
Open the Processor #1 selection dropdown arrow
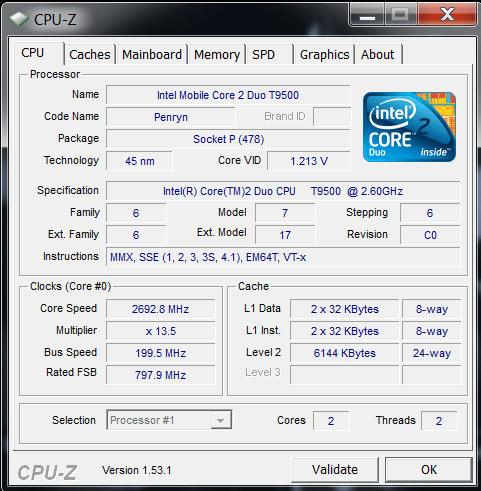point(221,420)
